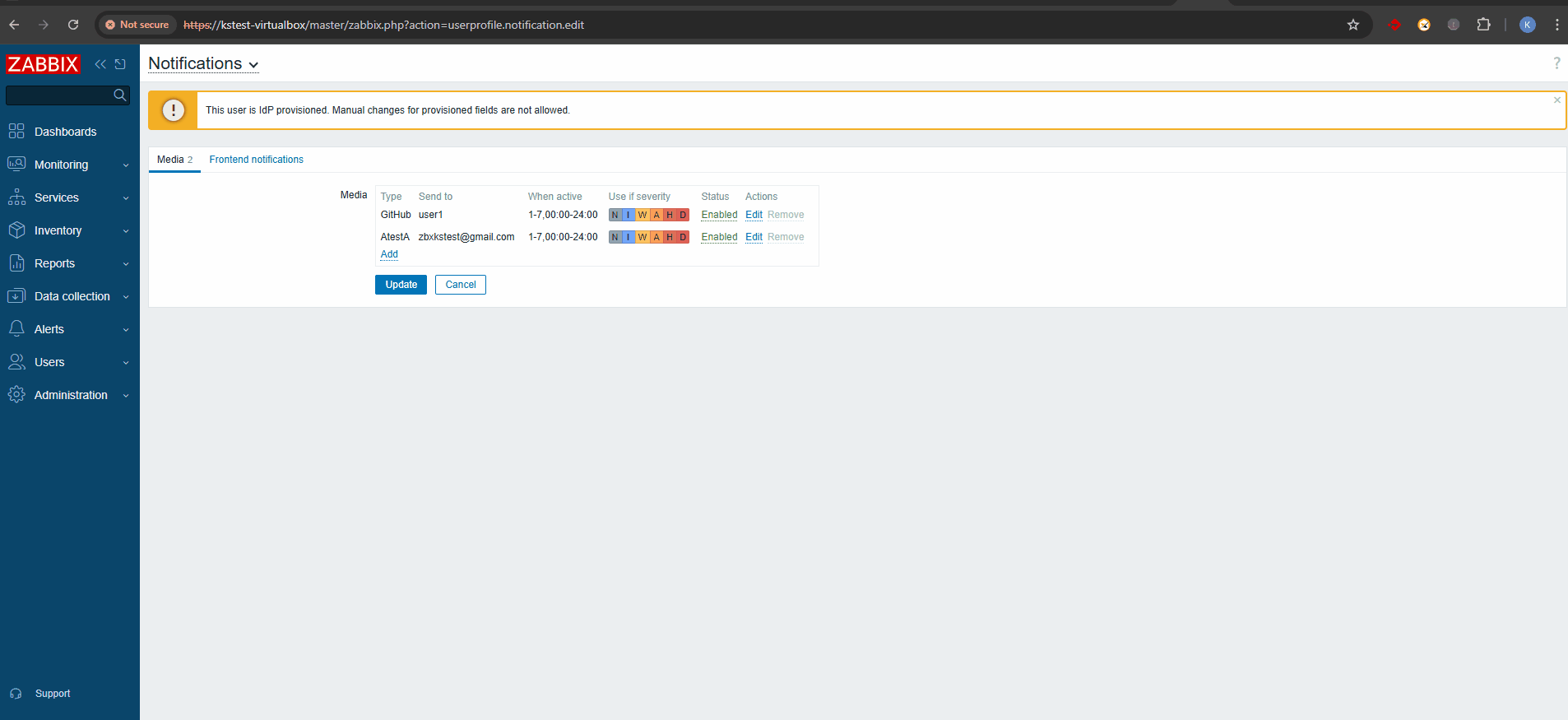This screenshot has height=720, width=1568.
Task: Open the Support link
Action: point(53,694)
